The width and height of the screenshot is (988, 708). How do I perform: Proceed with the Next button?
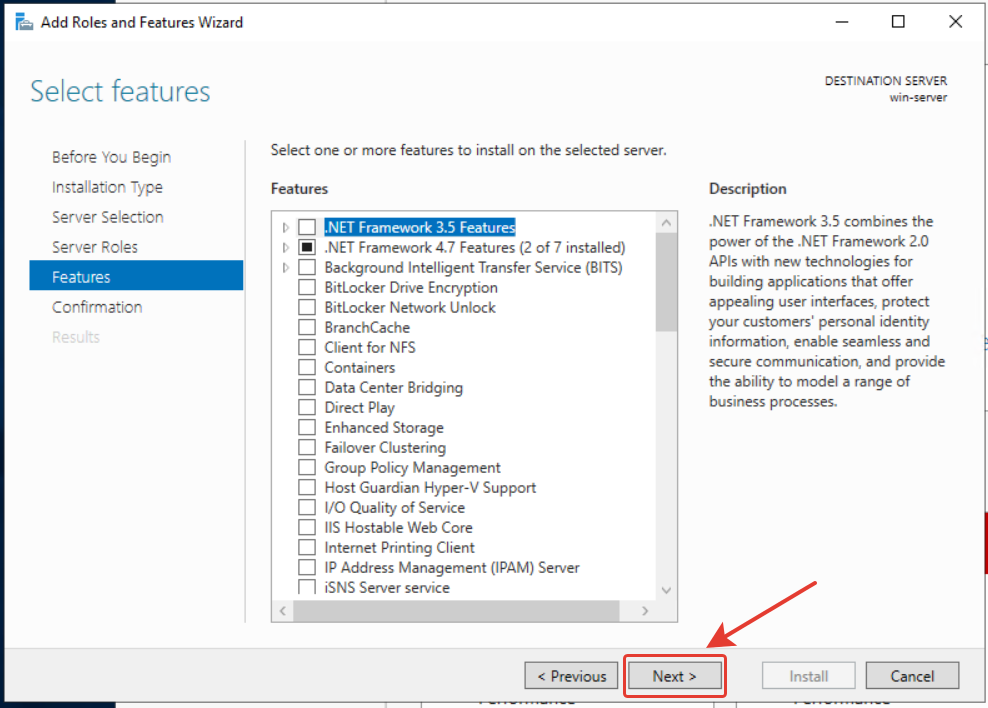[x=674, y=676]
